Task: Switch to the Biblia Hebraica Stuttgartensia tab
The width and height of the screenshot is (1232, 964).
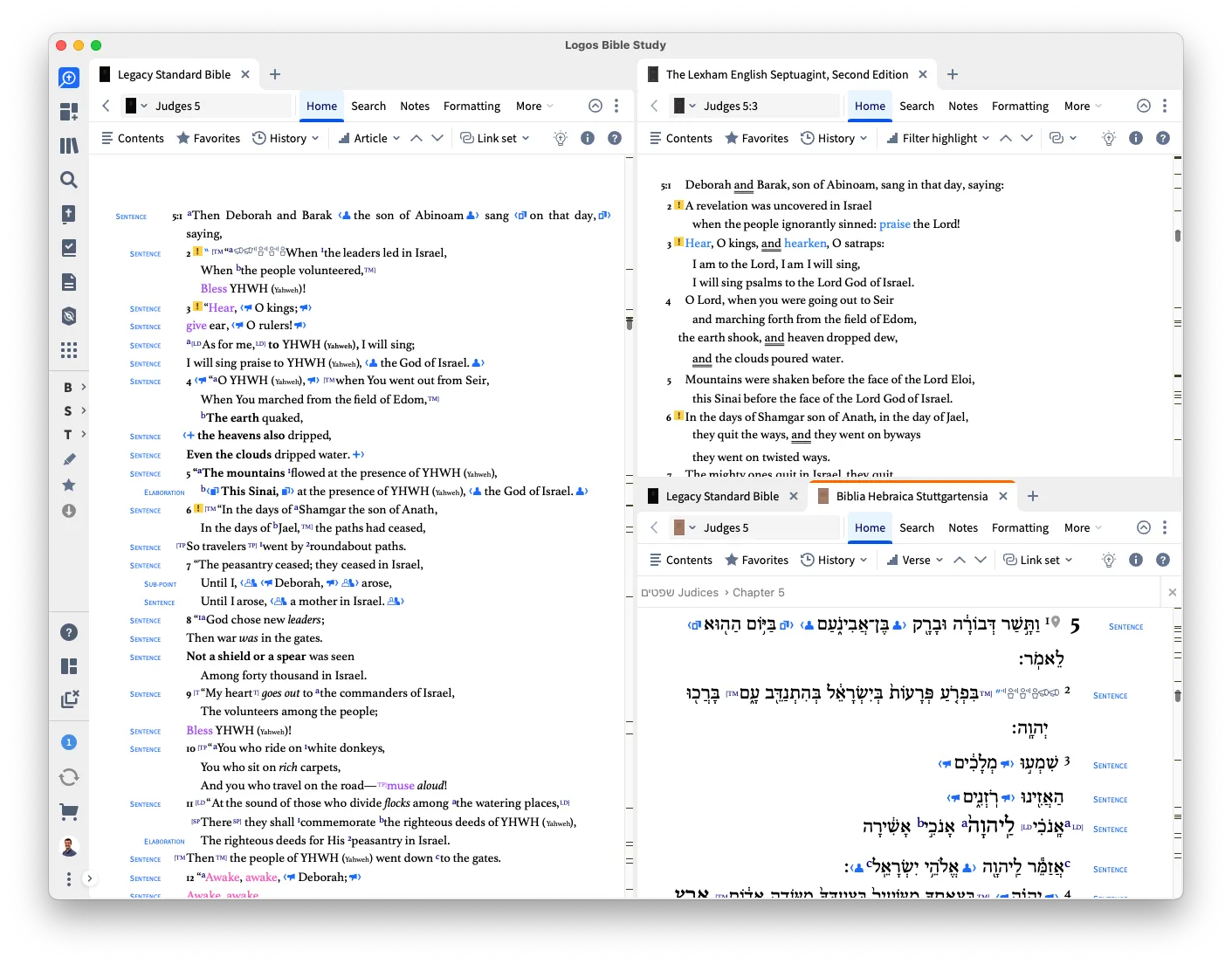Action: [x=912, y=496]
